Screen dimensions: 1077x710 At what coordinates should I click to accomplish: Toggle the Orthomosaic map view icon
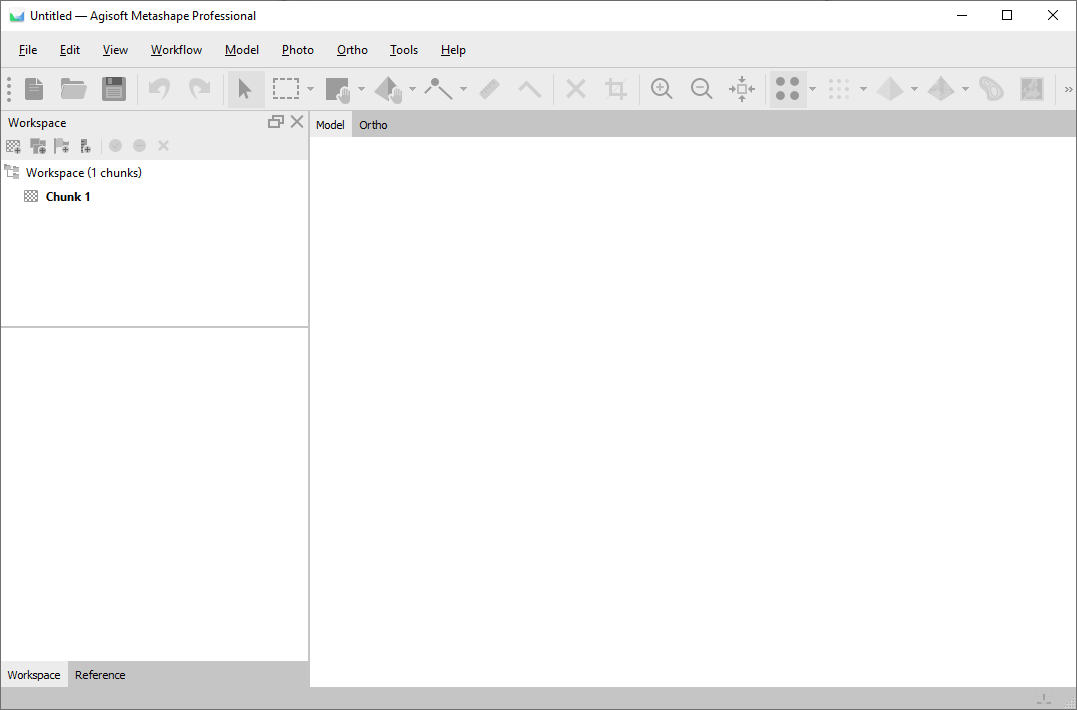(x=1032, y=89)
